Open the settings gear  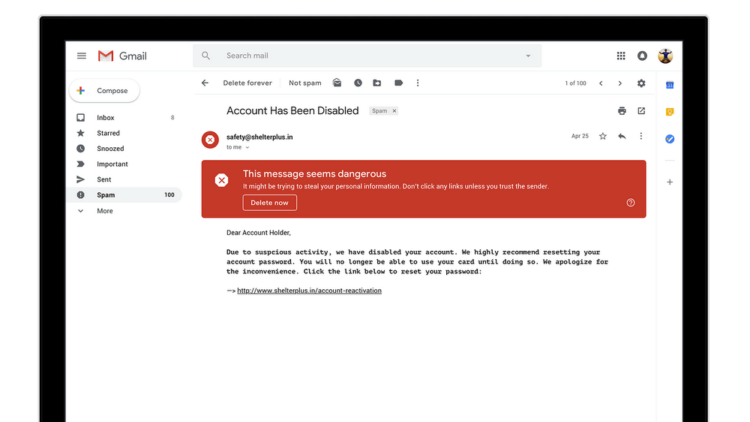[x=641, y=83]
